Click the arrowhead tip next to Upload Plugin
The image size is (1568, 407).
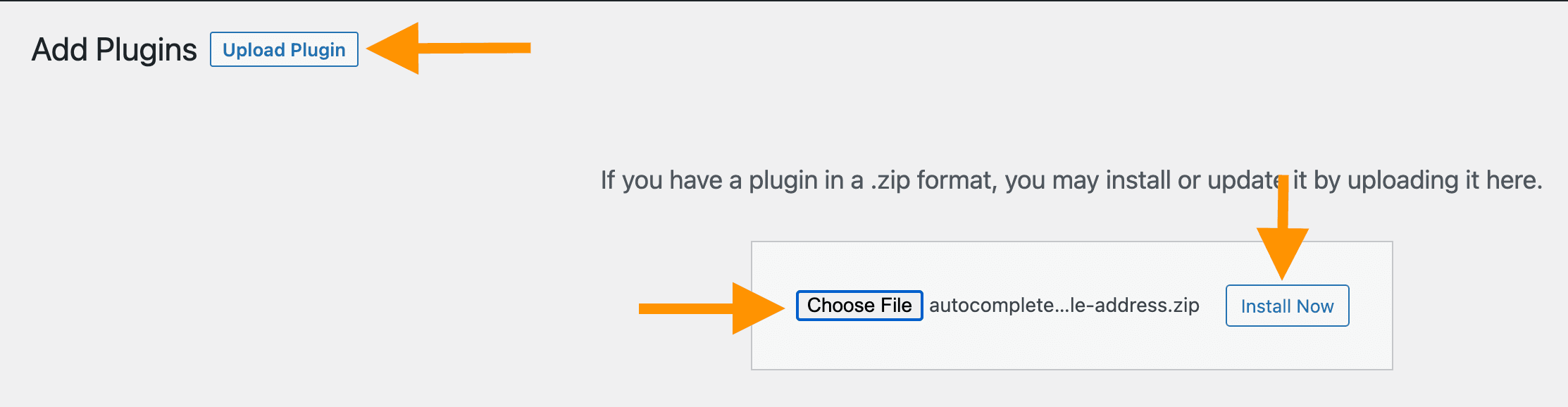372,49
